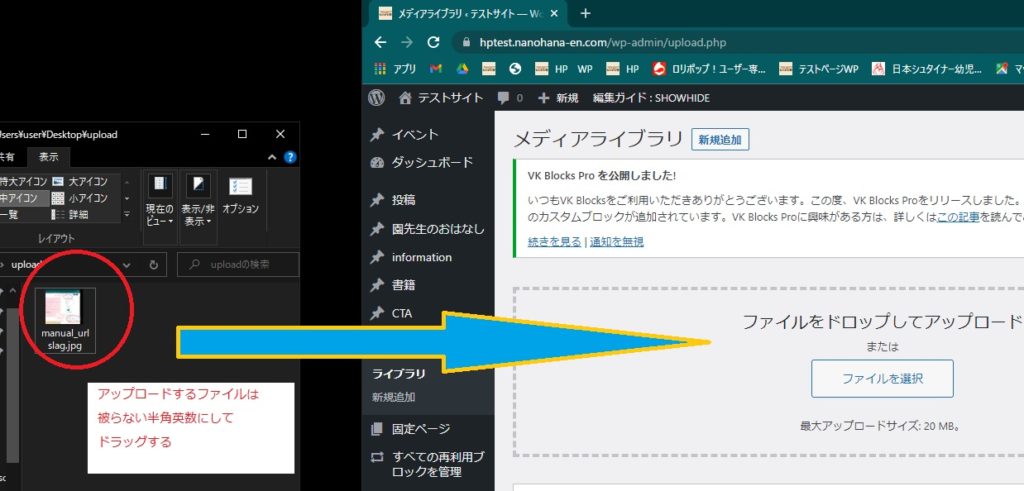Click the 新規追加 button beside メディアライブラリ
This screenshot has width=1024, height=491.
coord(720,140)
